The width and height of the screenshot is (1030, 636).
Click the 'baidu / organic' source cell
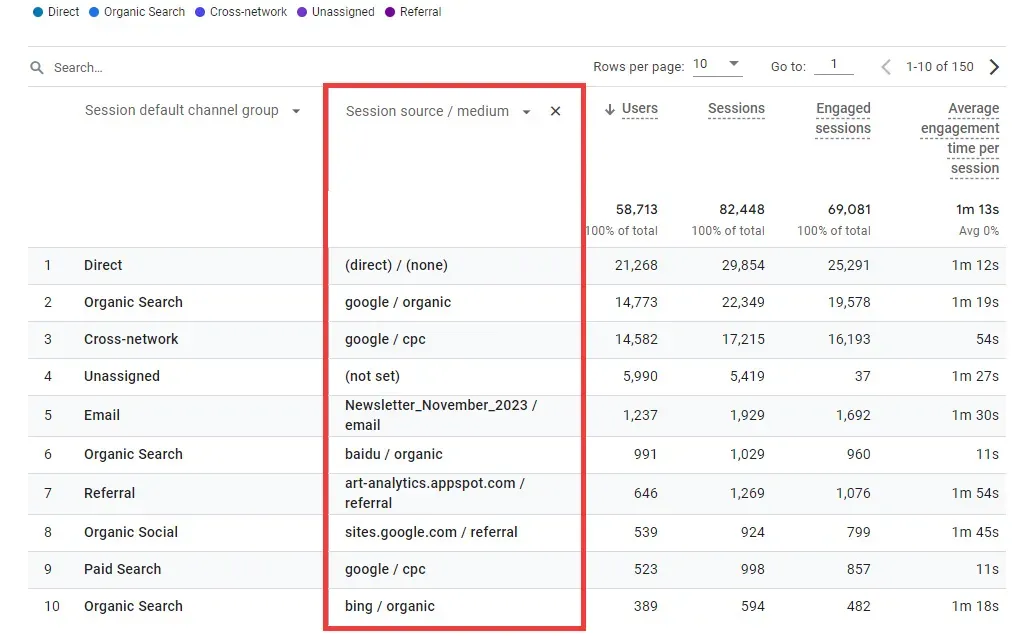(393, 454)
